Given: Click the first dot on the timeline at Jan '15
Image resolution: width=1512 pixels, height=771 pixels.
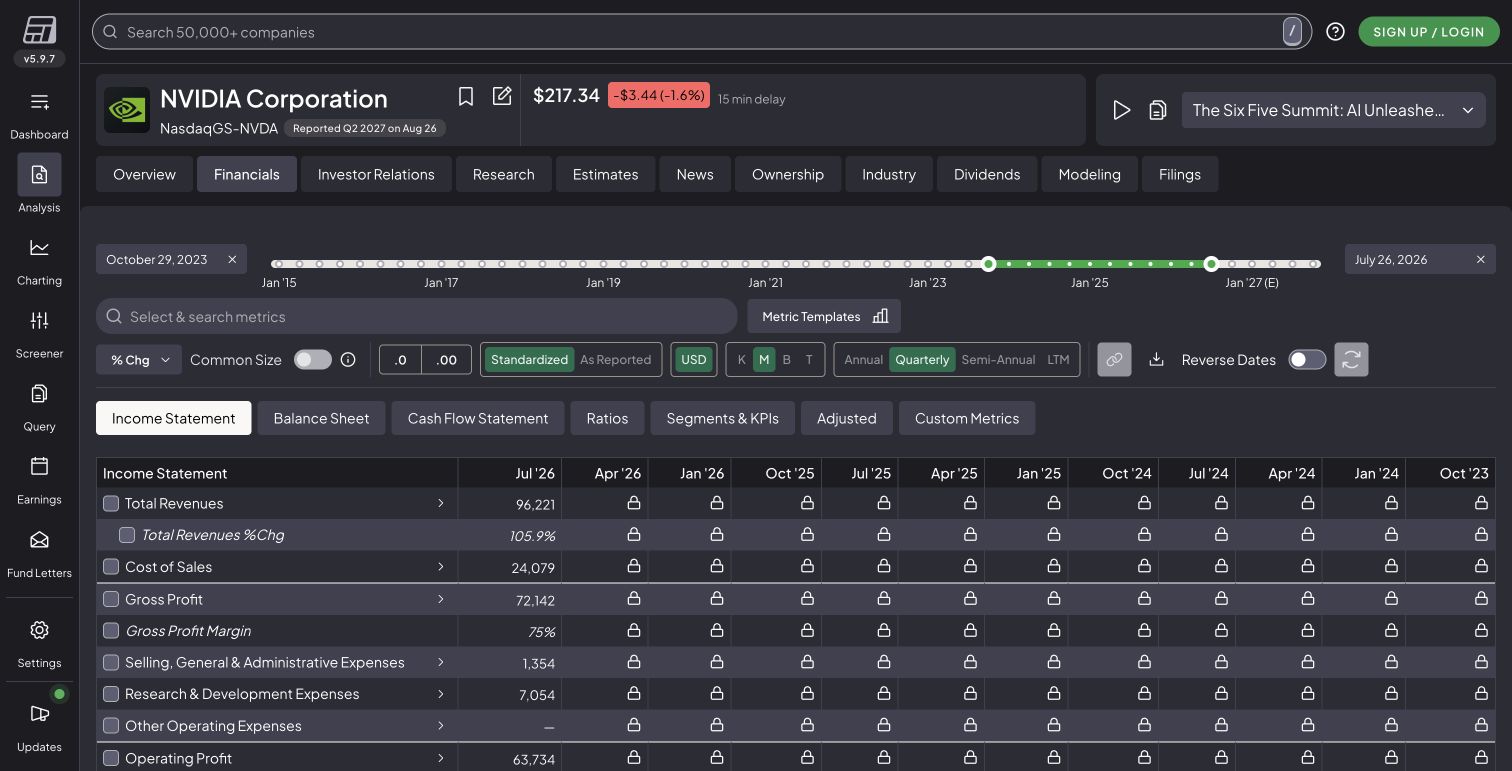Looking at the screenshot, I should coord(276,264).
